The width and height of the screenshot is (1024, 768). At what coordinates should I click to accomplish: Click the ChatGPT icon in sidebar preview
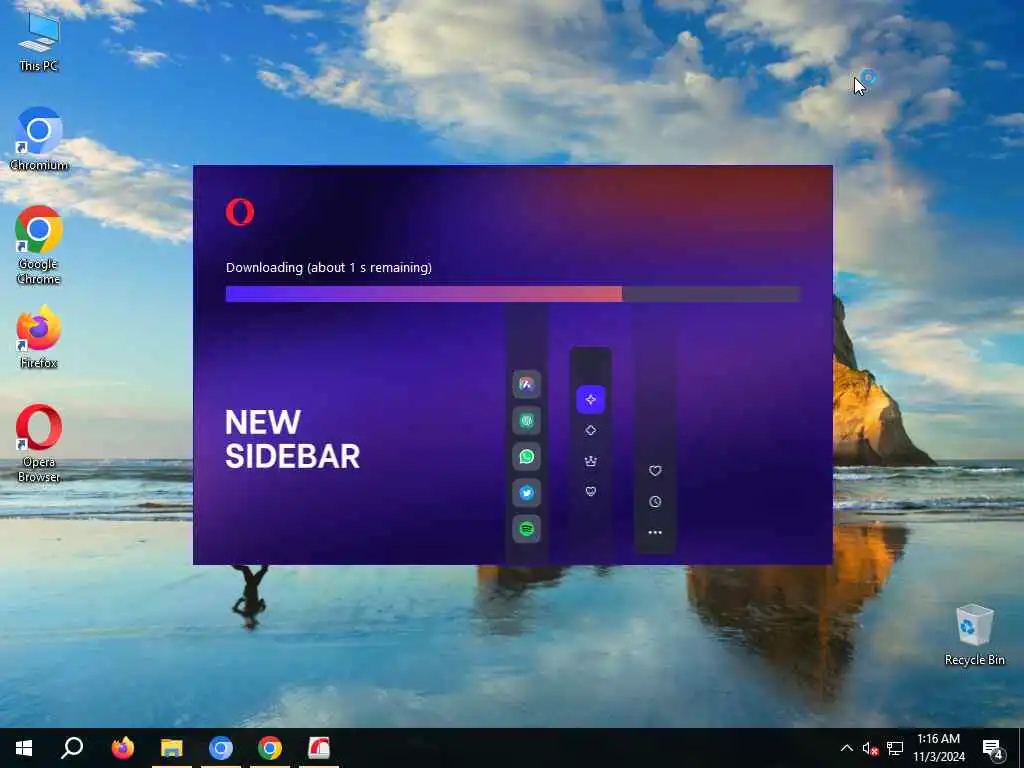pyautogui.click(x=526, y=421)
